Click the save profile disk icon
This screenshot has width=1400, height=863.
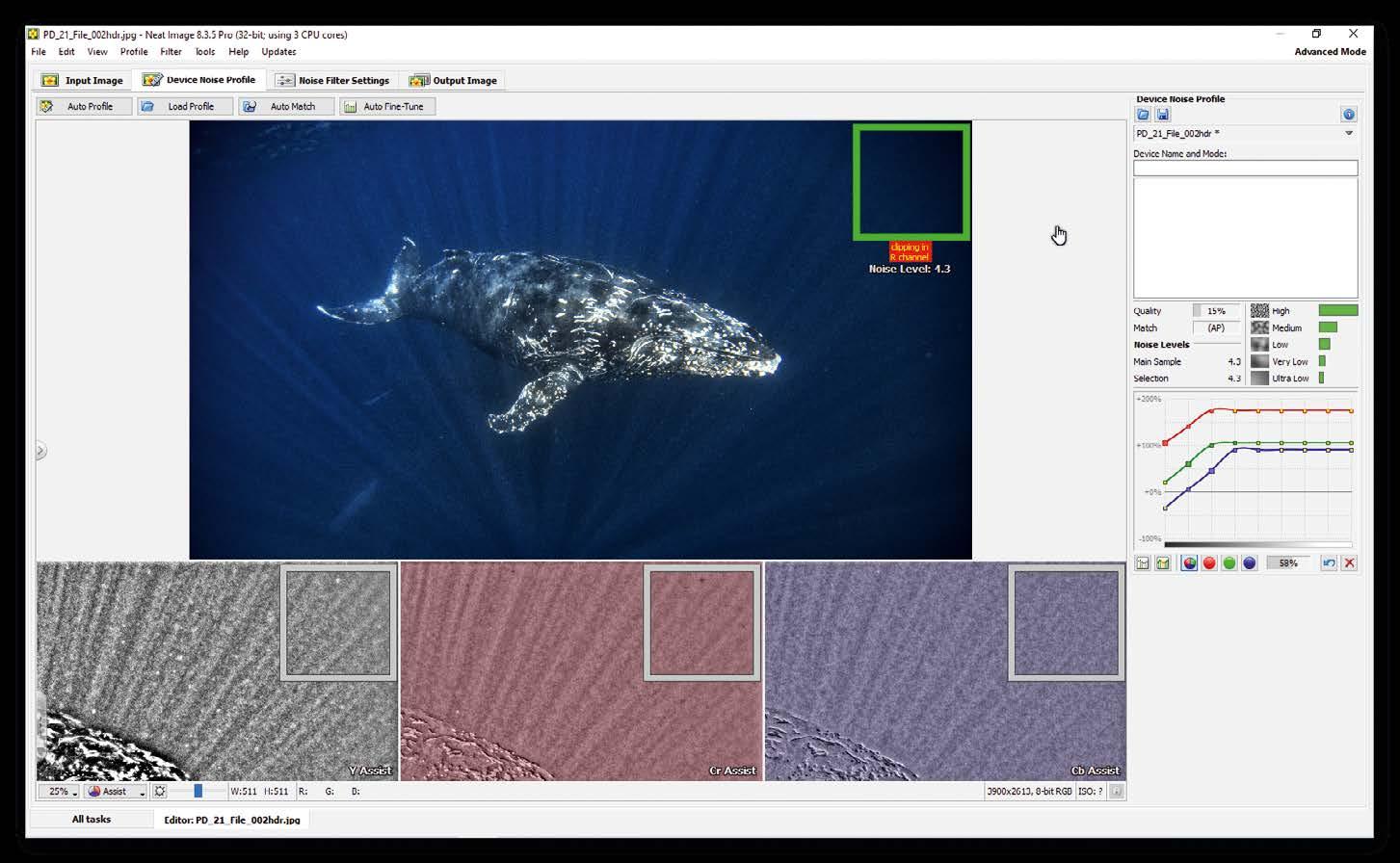click(x=1163, y=115)
